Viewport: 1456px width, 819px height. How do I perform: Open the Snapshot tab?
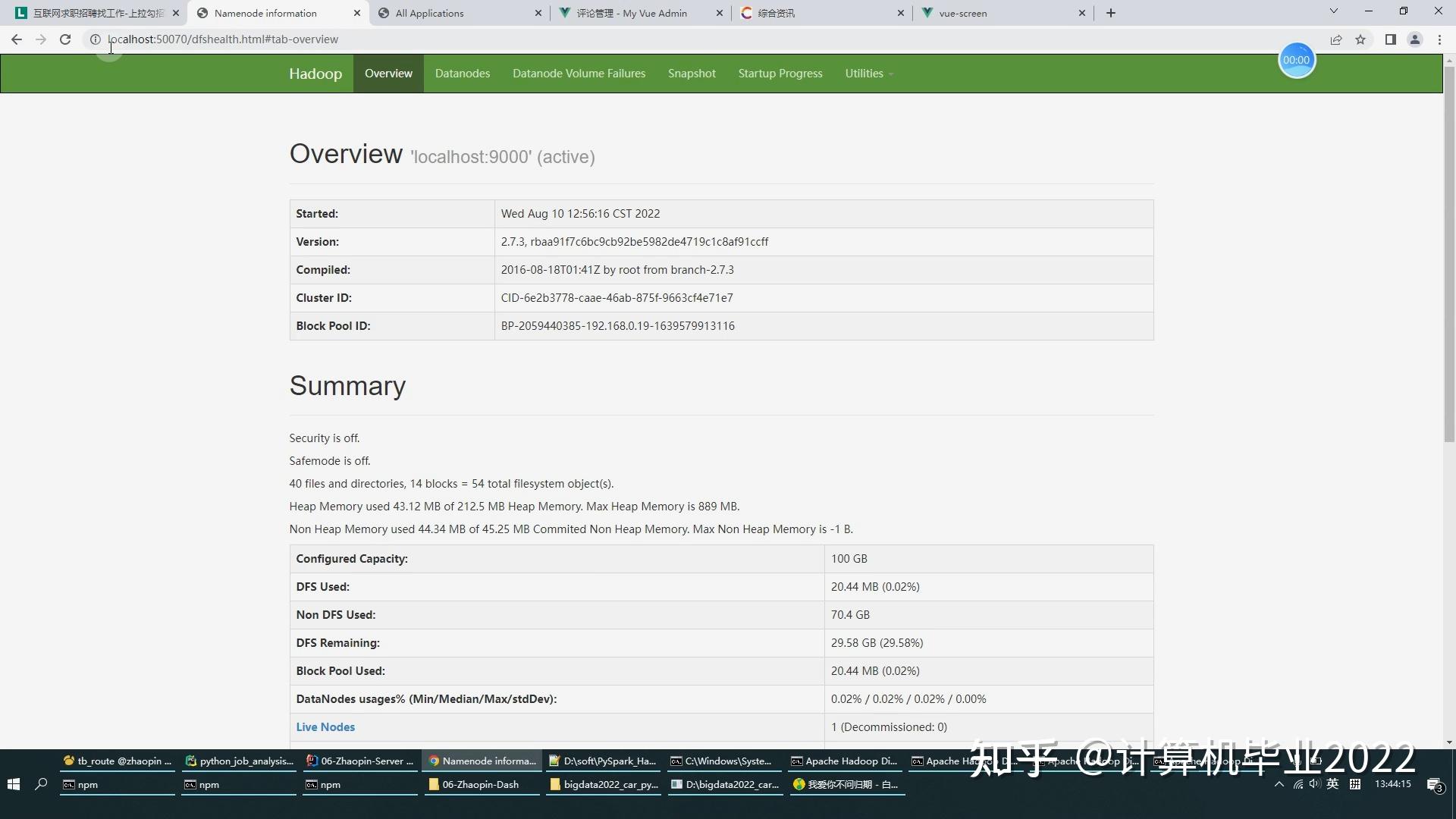coord(691,74)
